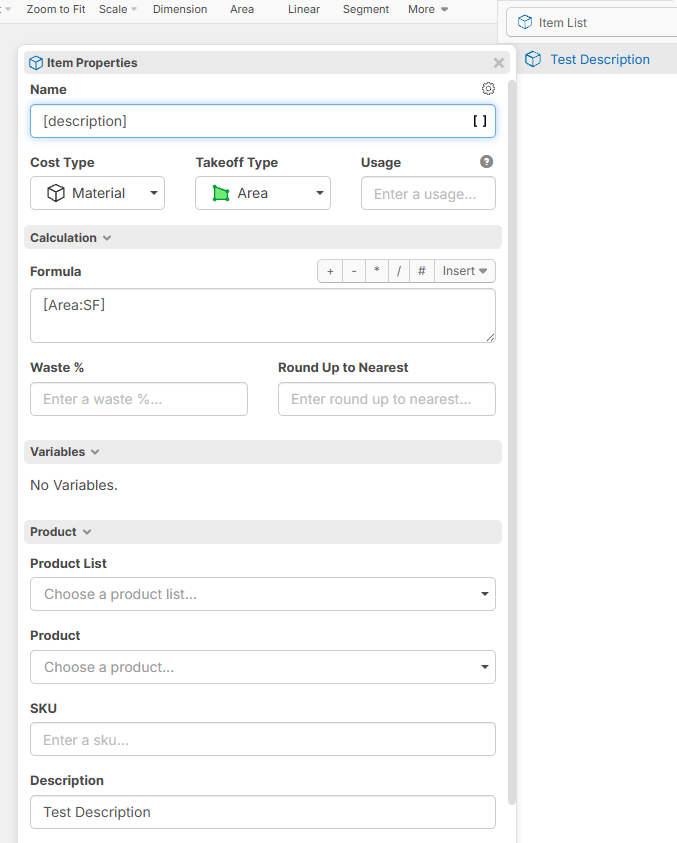Click the Waste % input field
Viewport: 677px width, 843px height.
pos(139,399)
